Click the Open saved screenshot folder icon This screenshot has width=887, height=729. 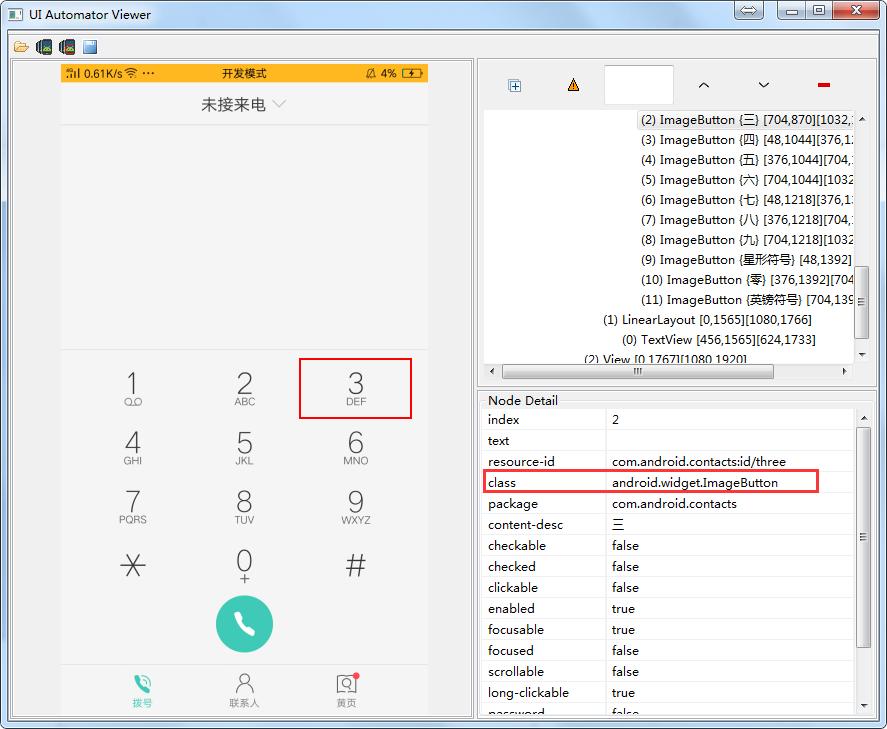click(x=20, y=46)
